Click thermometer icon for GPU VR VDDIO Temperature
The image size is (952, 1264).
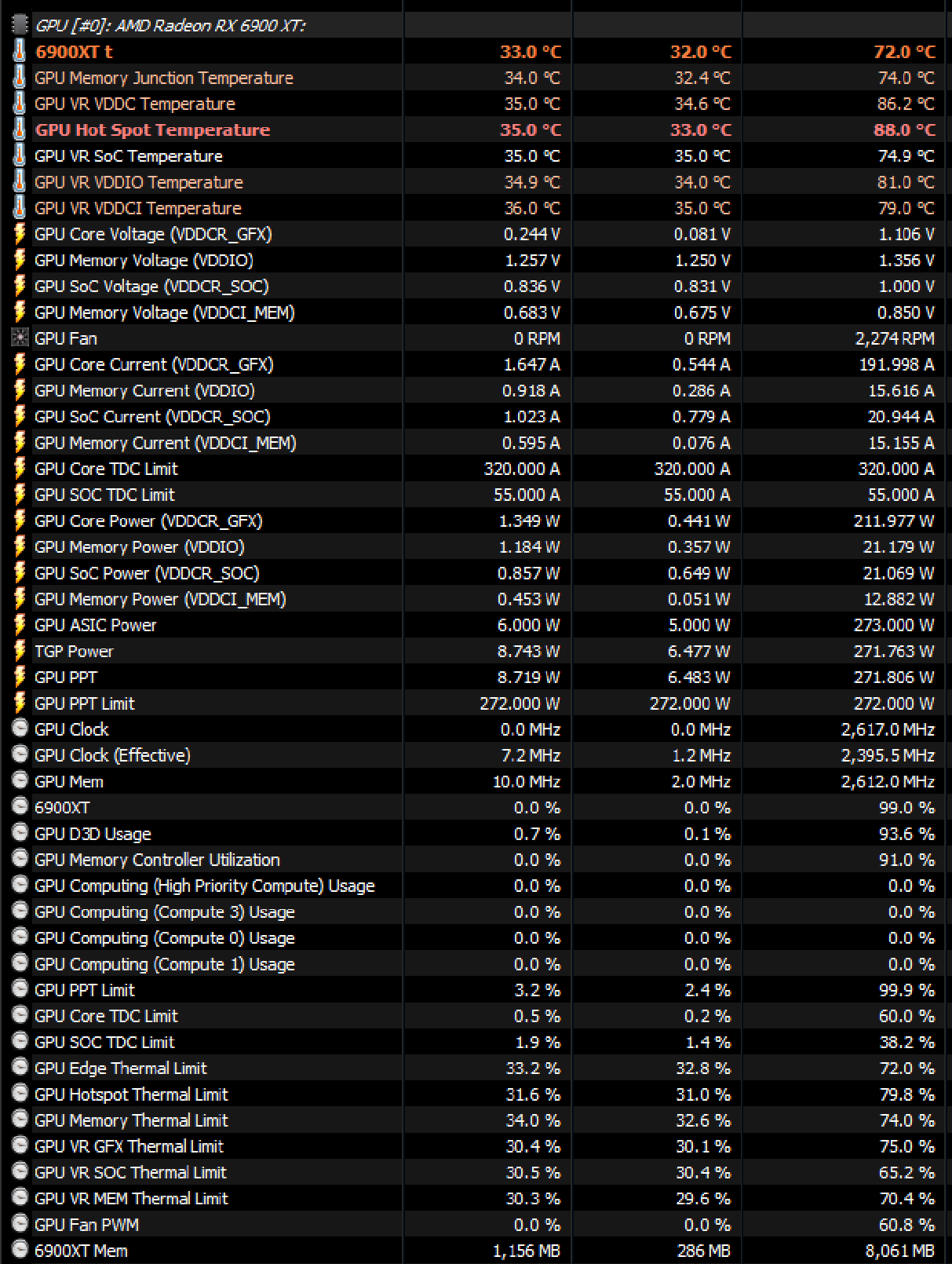(20, 181)
